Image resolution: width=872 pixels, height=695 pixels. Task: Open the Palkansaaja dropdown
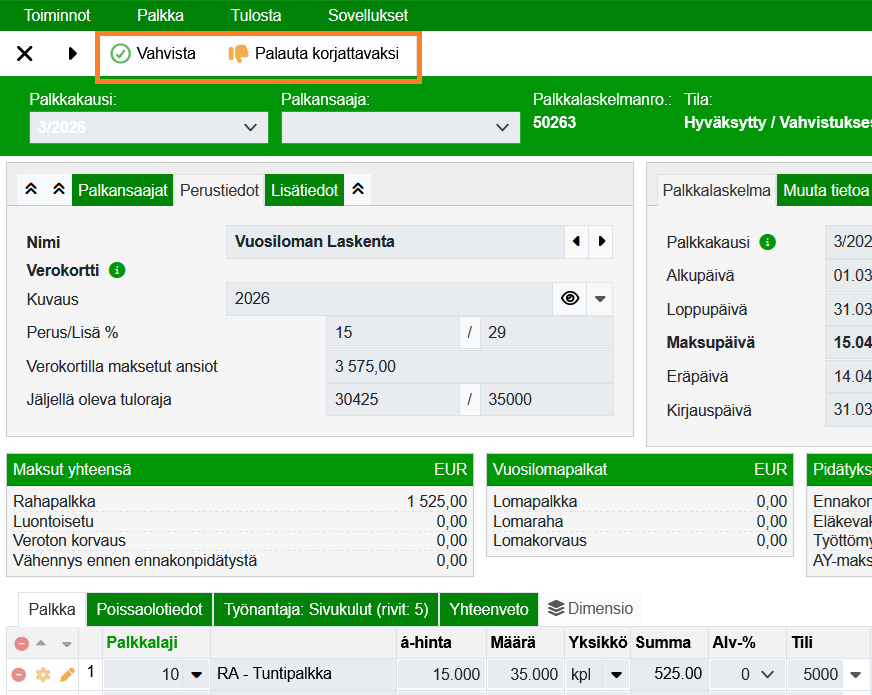(x=400, y=127)
